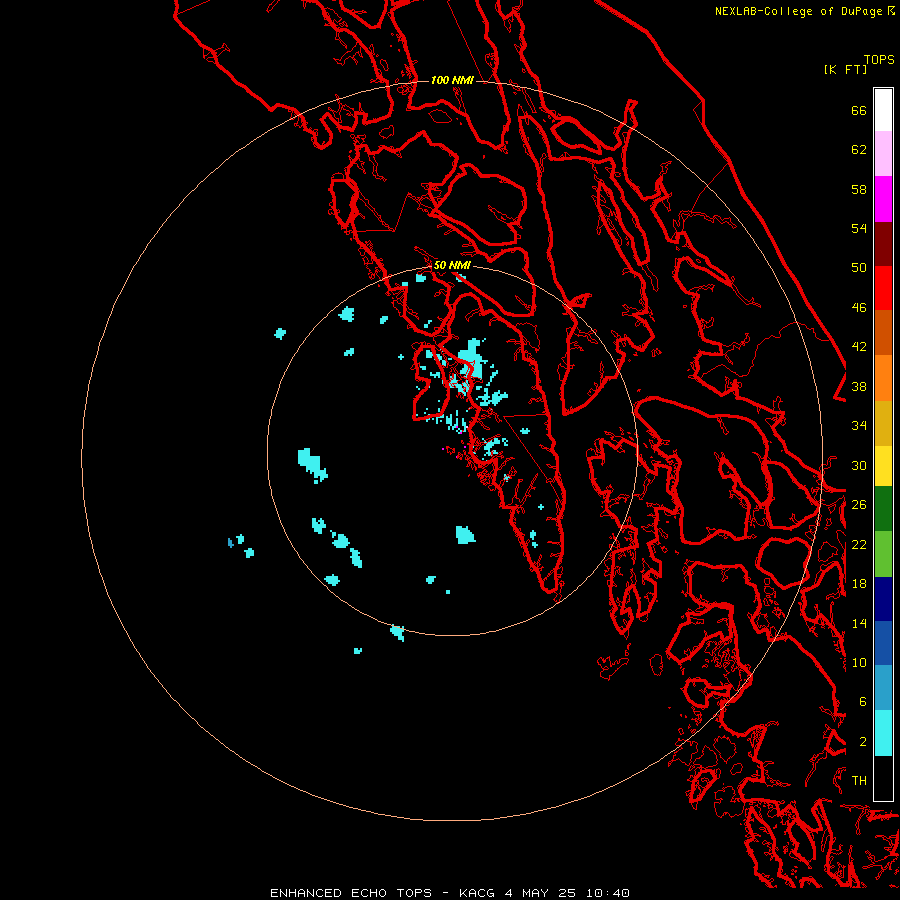This screenshot has height=900, width=900.
Task: Click the legend value 30
Action: [859, 465]
